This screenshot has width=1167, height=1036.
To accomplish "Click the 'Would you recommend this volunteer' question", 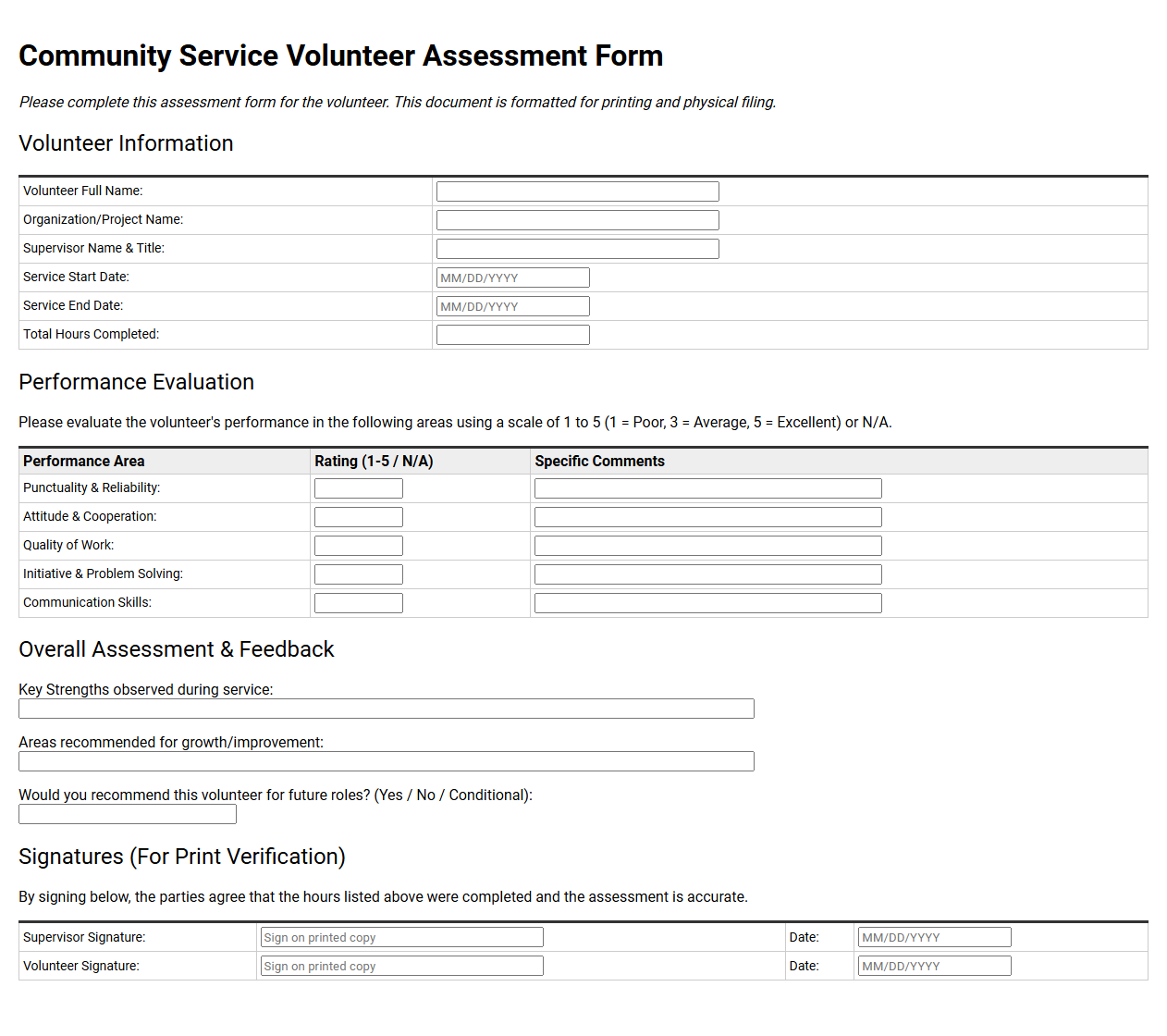I will (x=276, y=795).
